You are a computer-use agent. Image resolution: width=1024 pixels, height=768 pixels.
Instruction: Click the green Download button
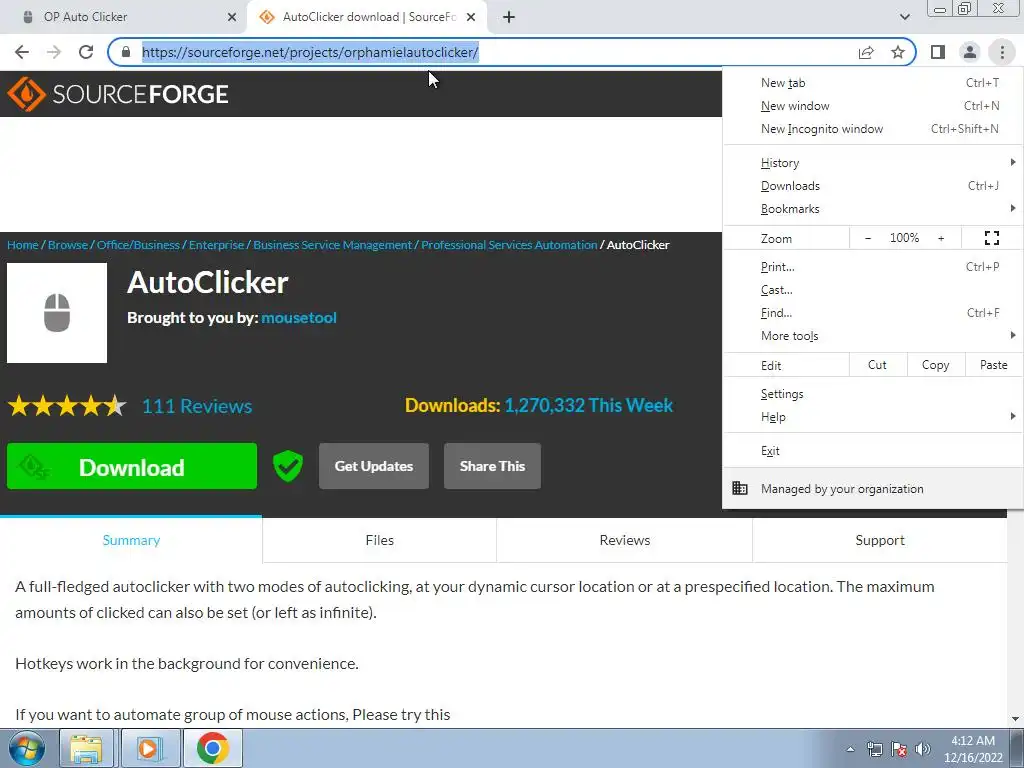tap(132, 466)
